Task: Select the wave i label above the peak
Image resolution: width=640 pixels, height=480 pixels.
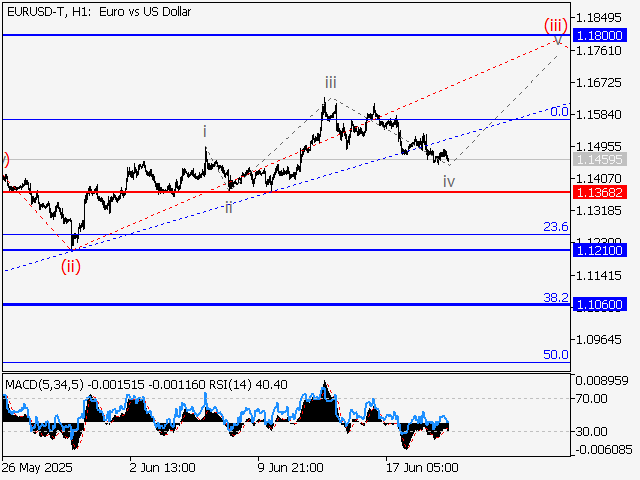Action: pyautogui.click(x=205, y=131)
